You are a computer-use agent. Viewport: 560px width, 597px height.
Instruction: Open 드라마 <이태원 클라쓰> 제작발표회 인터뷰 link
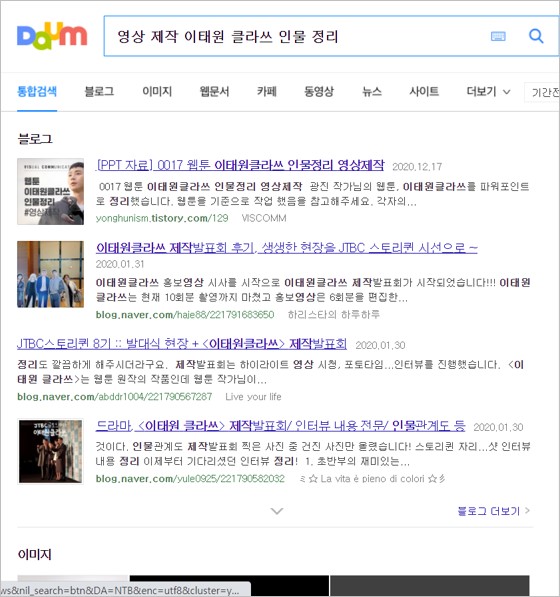281,425
